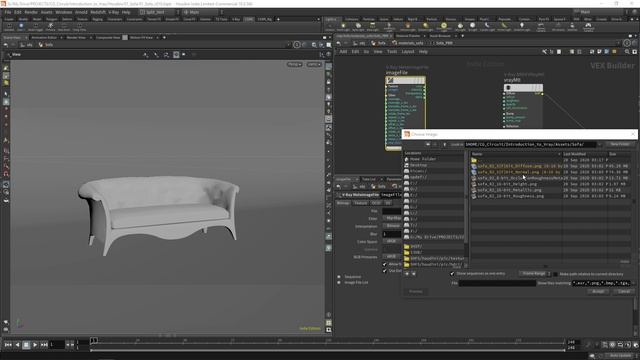Viewport: 640px width, 360px height.
Task: Add an Ambient Light from the shelf
Action: tap(522, 27)
